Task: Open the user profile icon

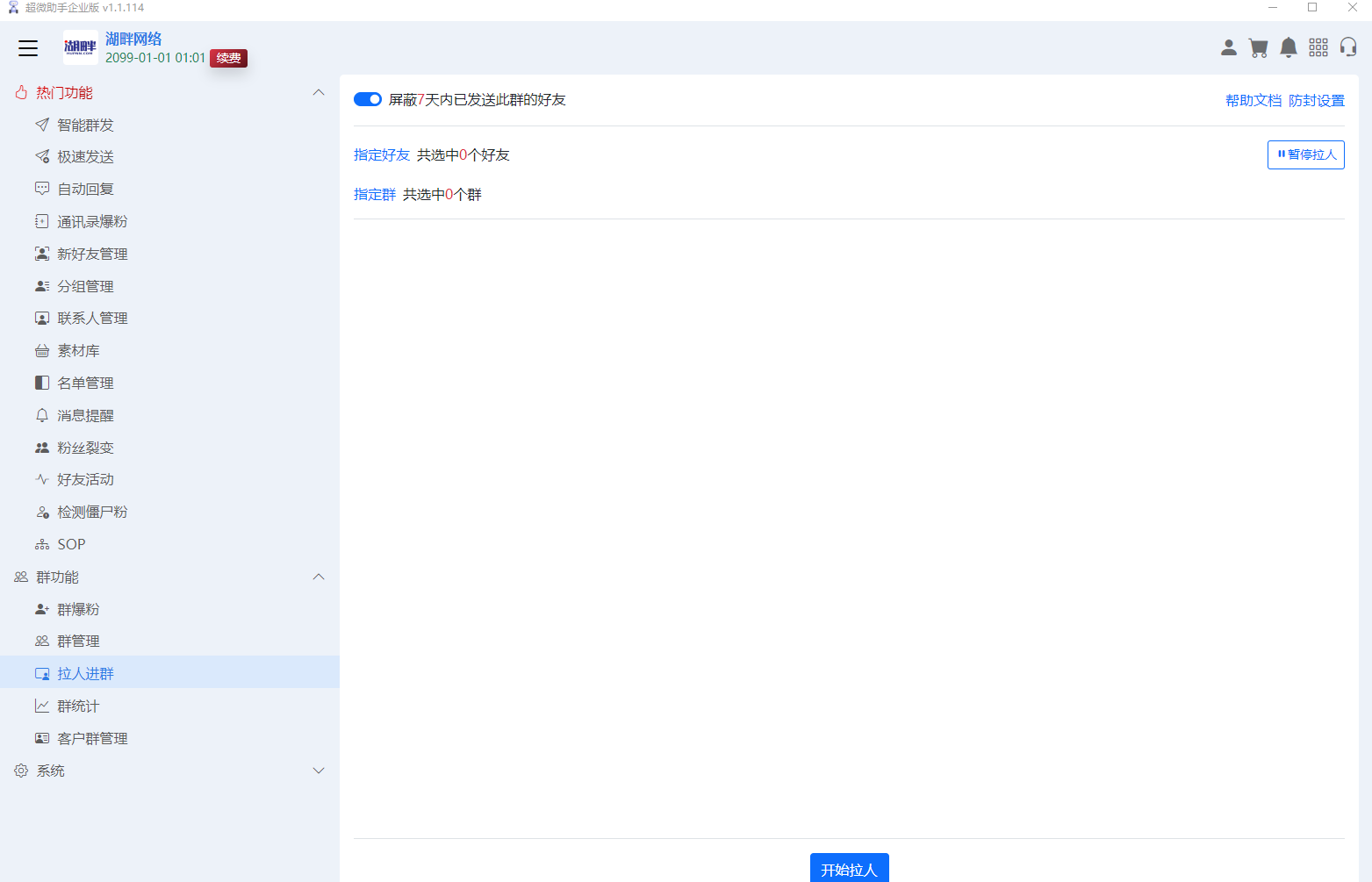Action: point(1229,47)
